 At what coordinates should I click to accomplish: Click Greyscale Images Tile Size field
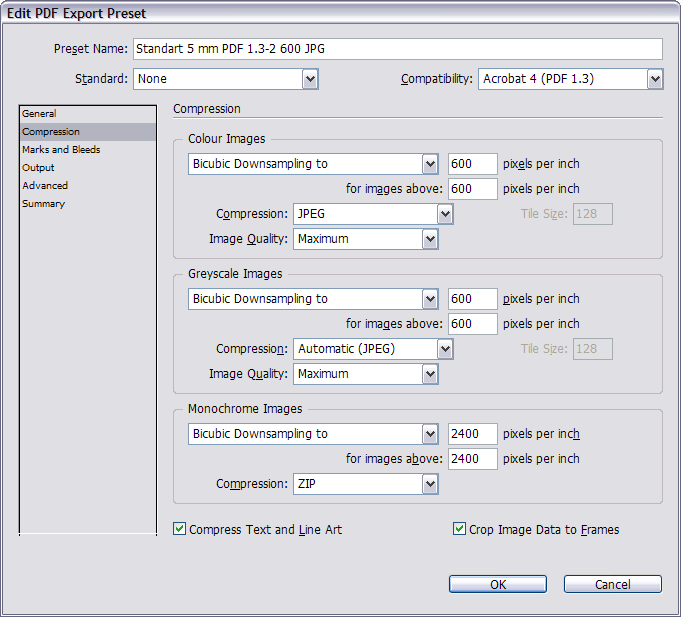pyautogui.click(x=593, y=349)
